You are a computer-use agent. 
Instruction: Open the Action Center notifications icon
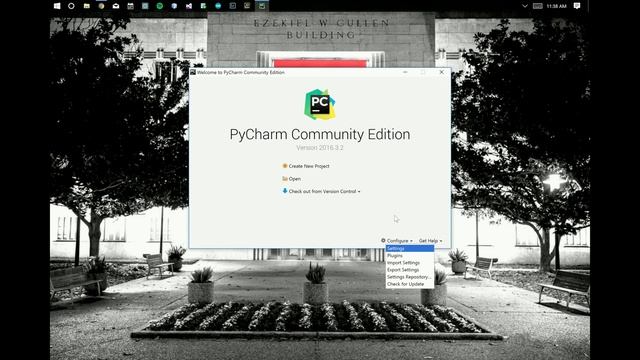click(x=576, y=6)
